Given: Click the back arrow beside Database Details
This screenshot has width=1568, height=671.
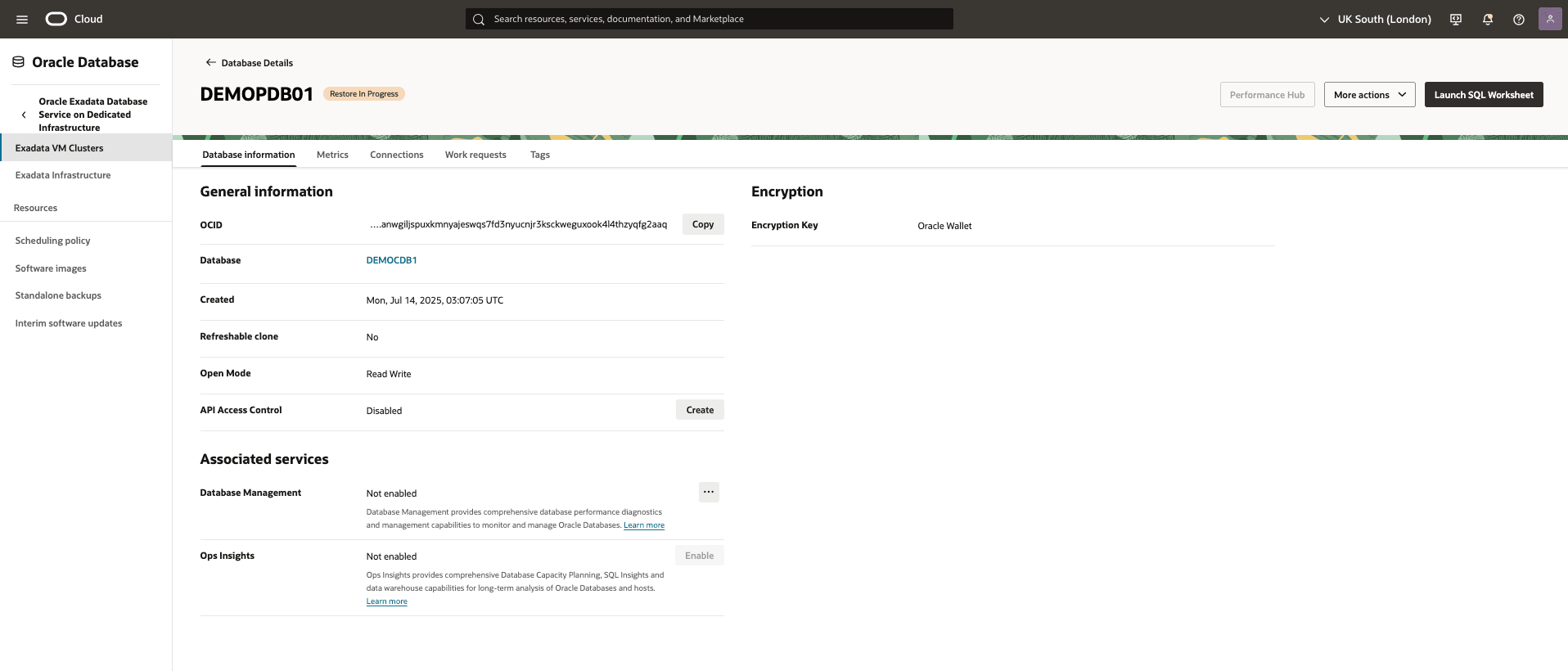Looking at the screenshot, I should pyautogui.click(x=210, y=62).
